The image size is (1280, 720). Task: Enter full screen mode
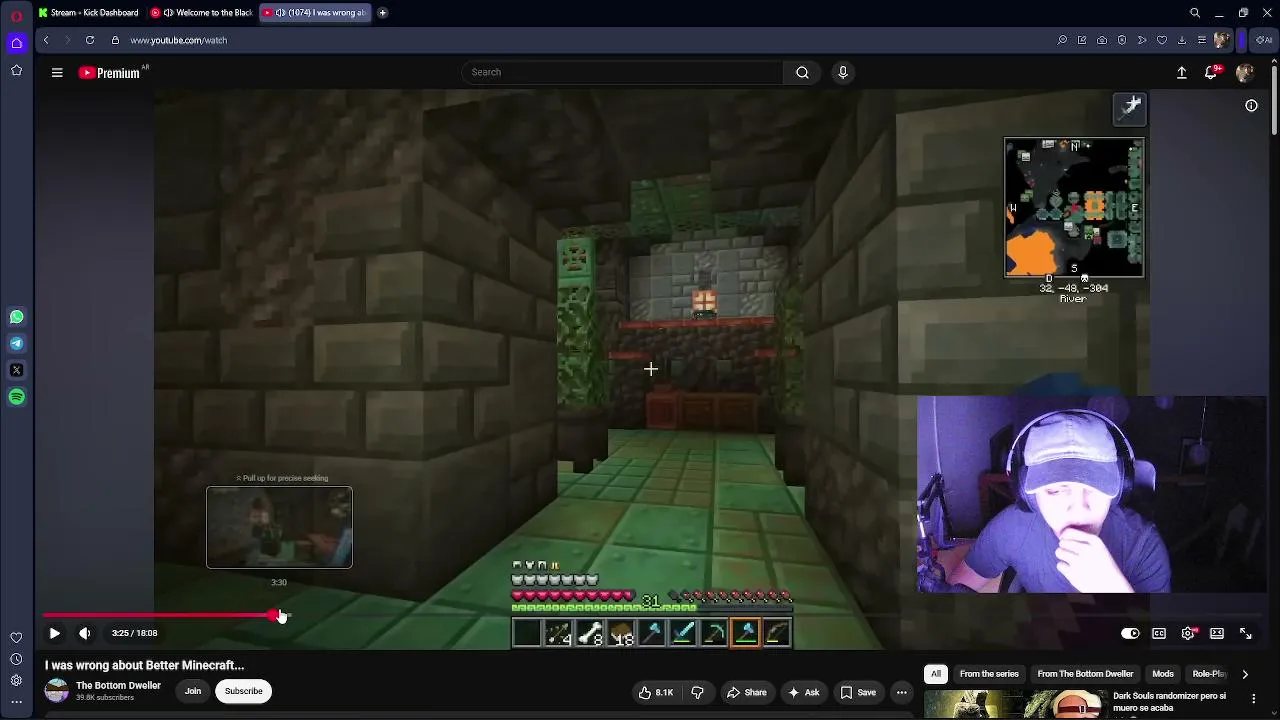1246,633
